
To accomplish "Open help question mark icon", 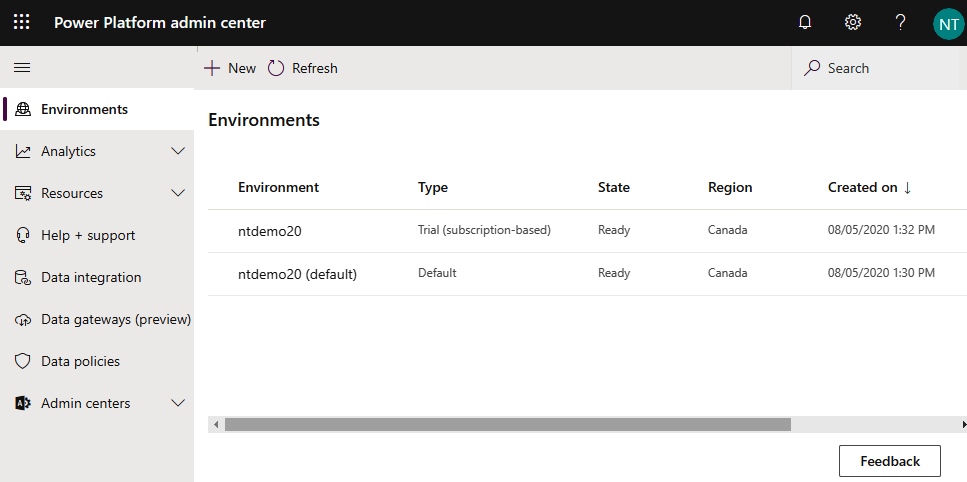I will click(900, 23).
